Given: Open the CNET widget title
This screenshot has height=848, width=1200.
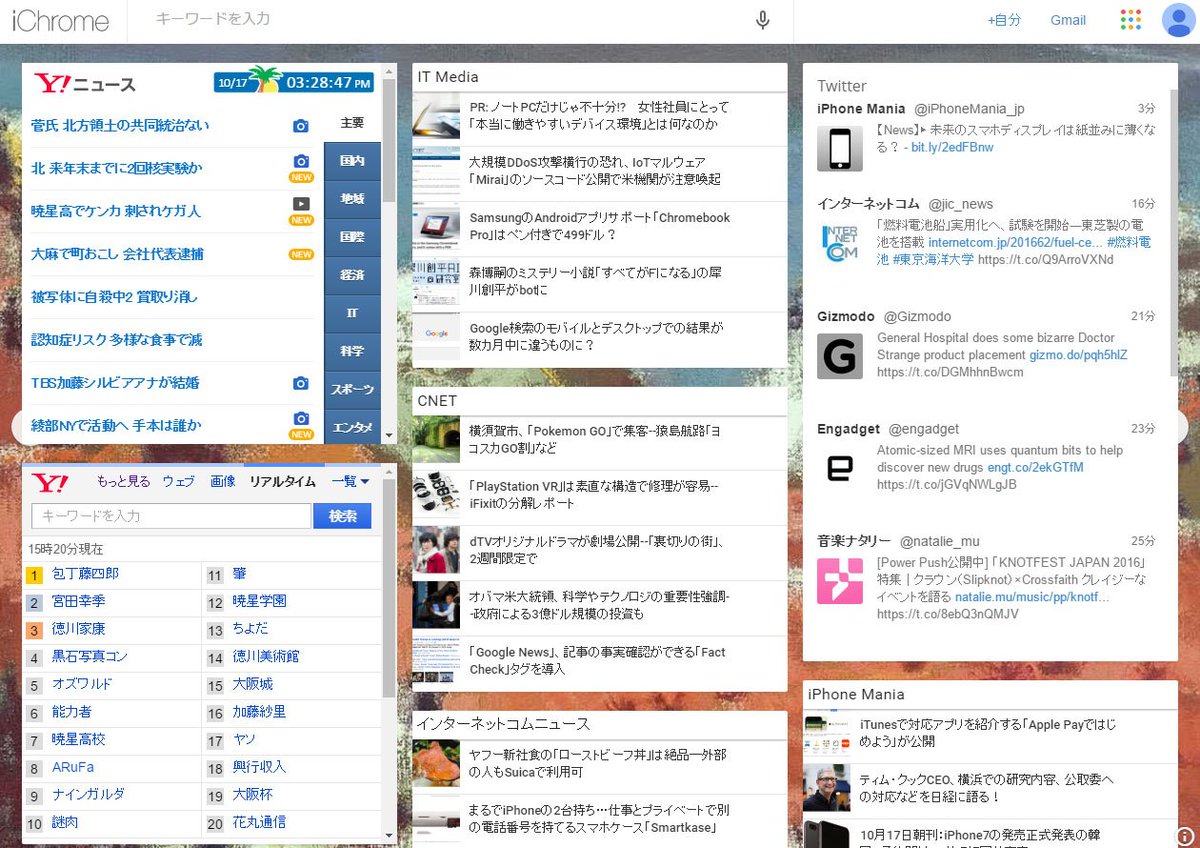Looking at the screenshot, I should 437,401.
